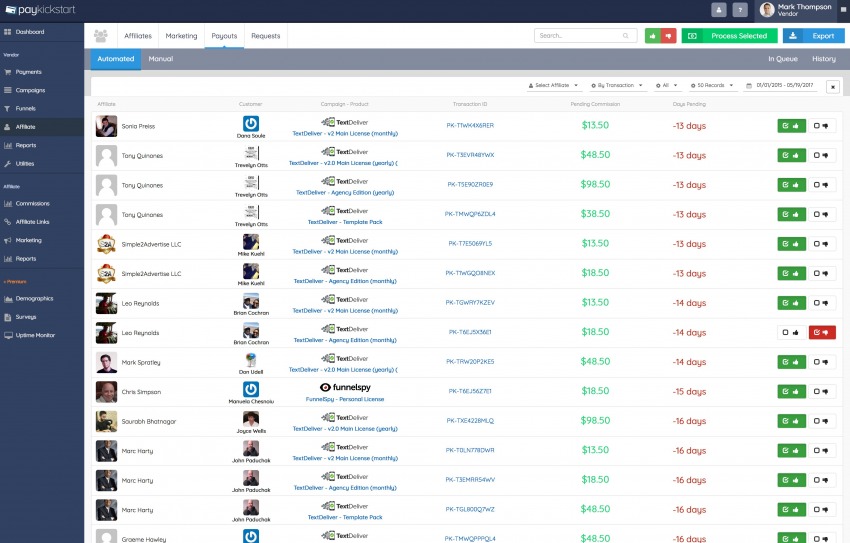Approve the $18.50 Leo Reynolds payout
This screenshot has width=850, height=543.
(x=791, y=332)
